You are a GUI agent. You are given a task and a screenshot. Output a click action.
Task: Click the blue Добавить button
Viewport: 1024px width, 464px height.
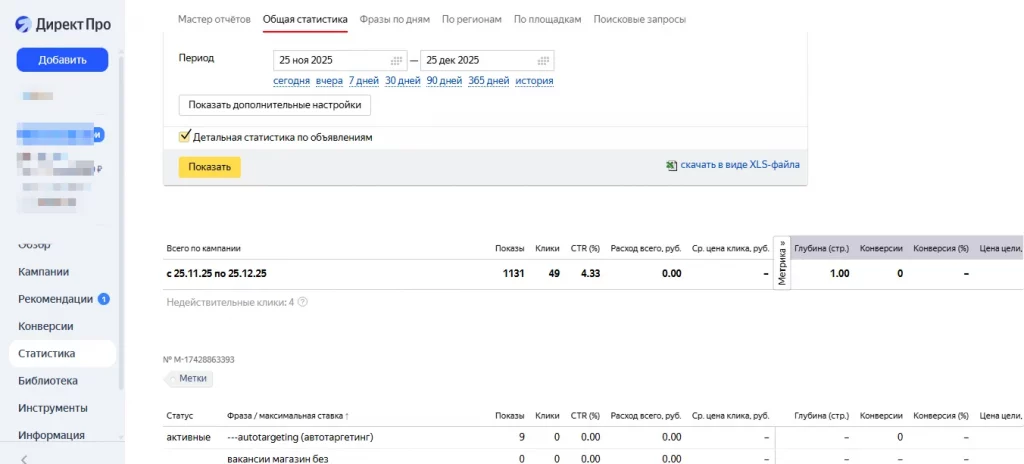[x=62, y=60]
